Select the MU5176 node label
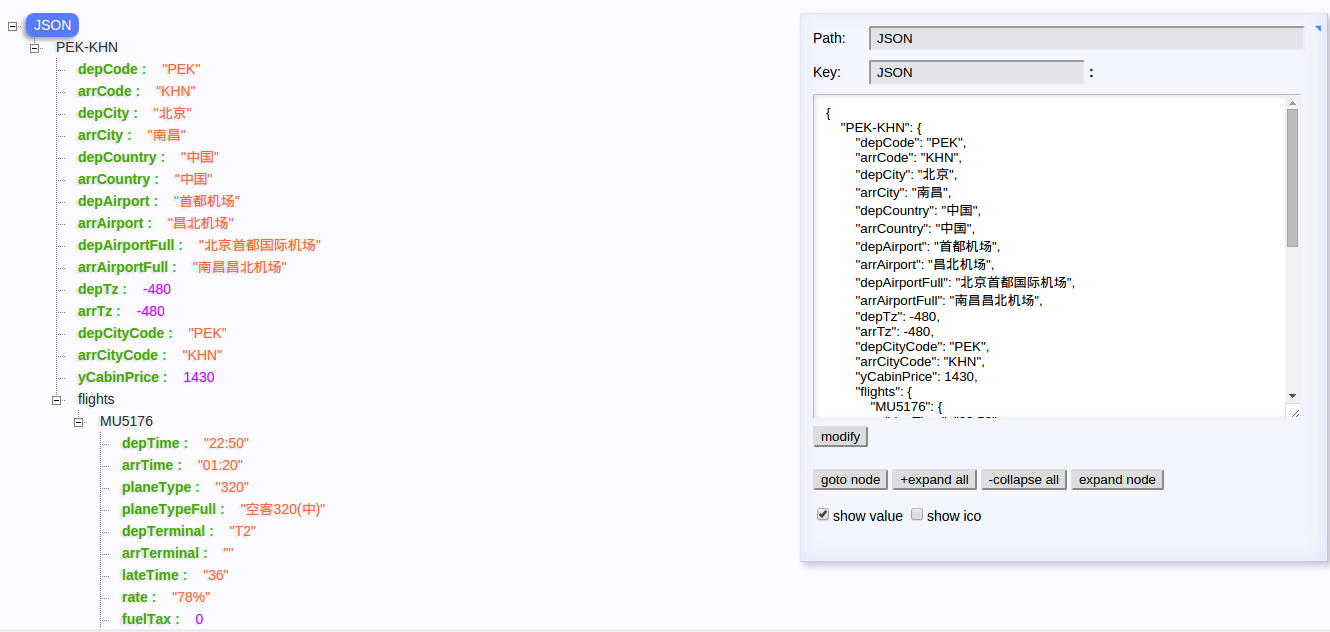 (x=126, y=421)
